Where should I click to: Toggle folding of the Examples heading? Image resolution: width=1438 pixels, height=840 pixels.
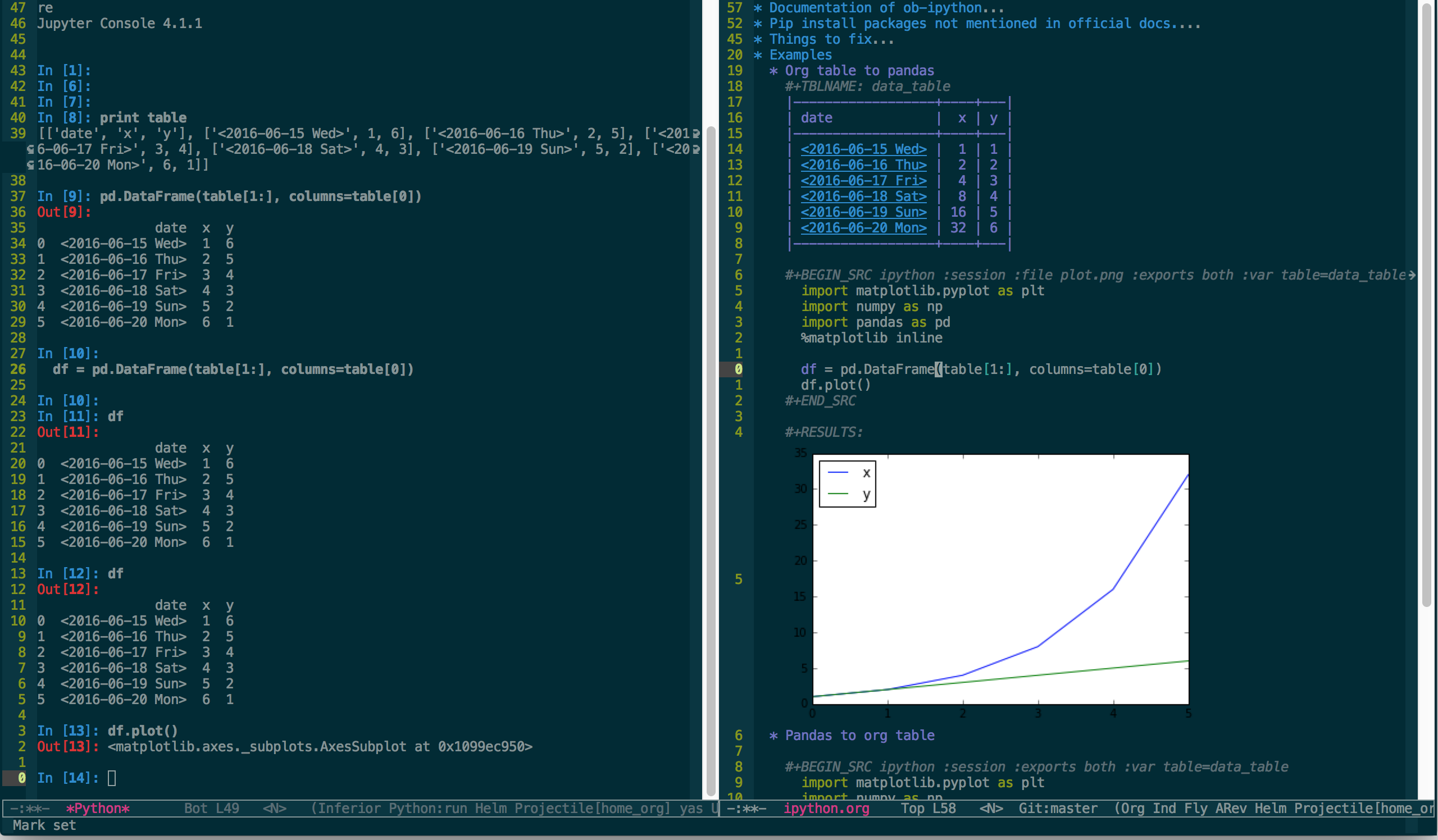(800, 54)
